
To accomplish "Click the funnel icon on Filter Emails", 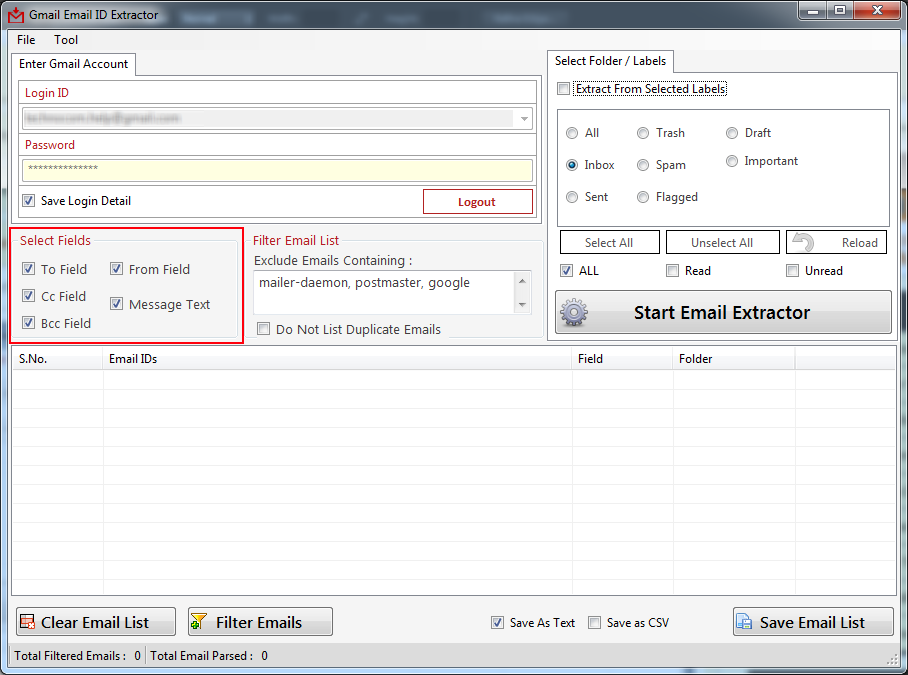I will [199, 622].
